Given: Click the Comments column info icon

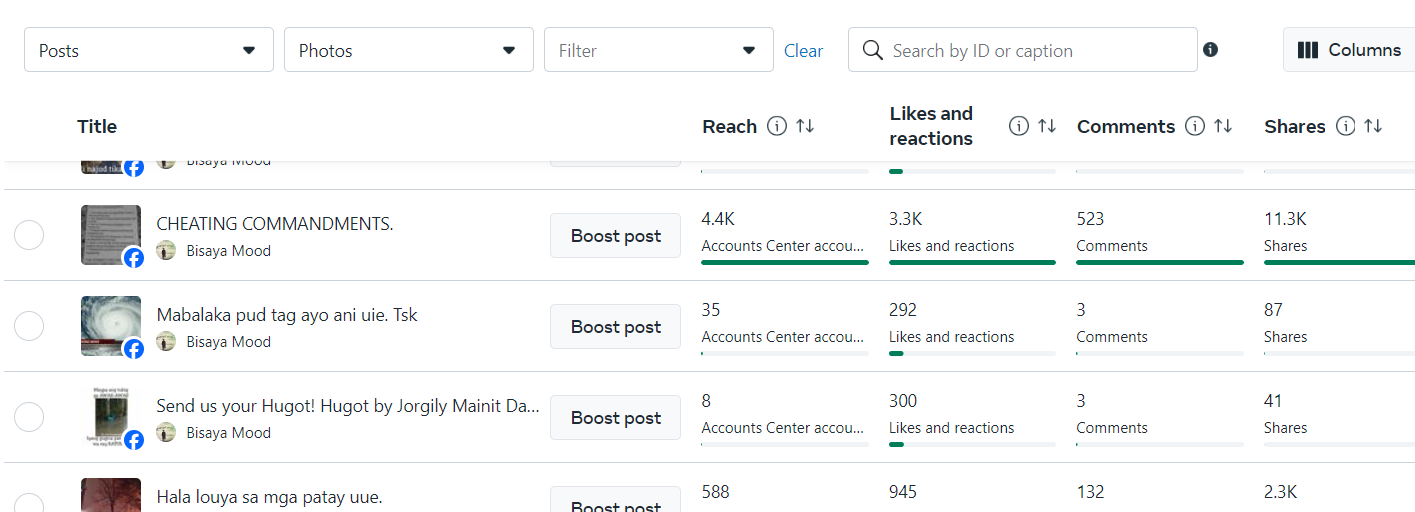Looking at the screenshot, I should 1194,126.
